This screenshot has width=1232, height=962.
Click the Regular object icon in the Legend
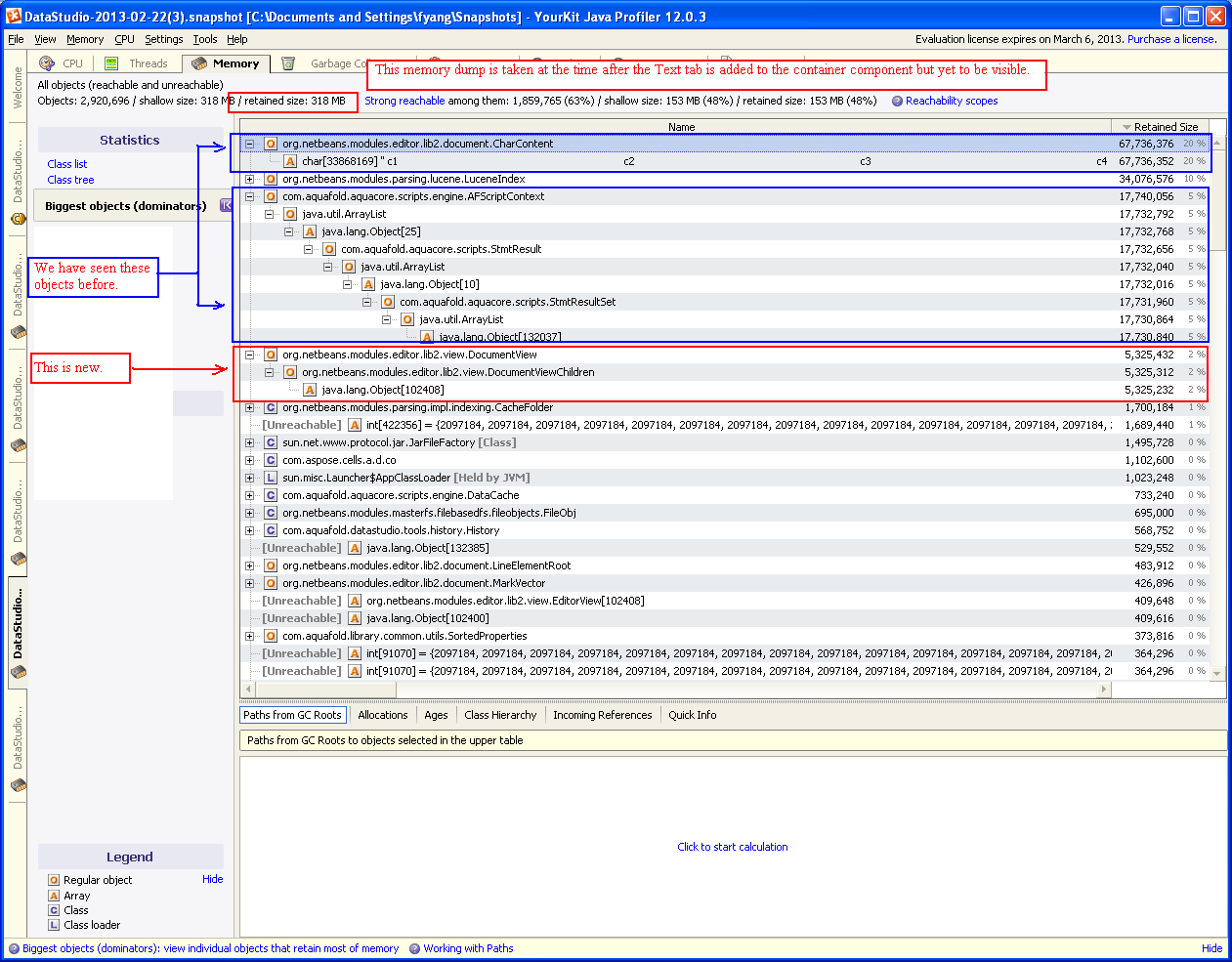point(54,880)
